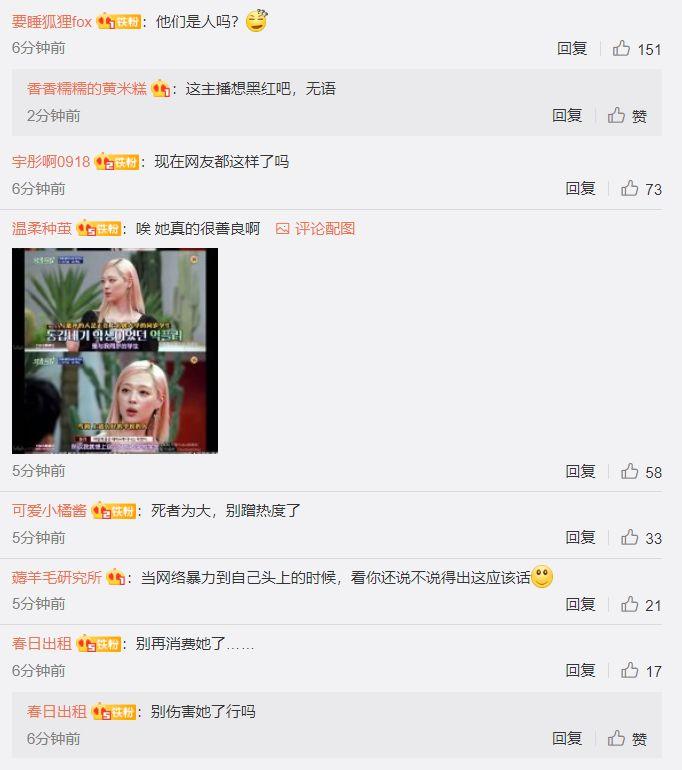Like 温柔种茧's comment showing 58 likes
682x770 pixels.
(x=629, y=471)
